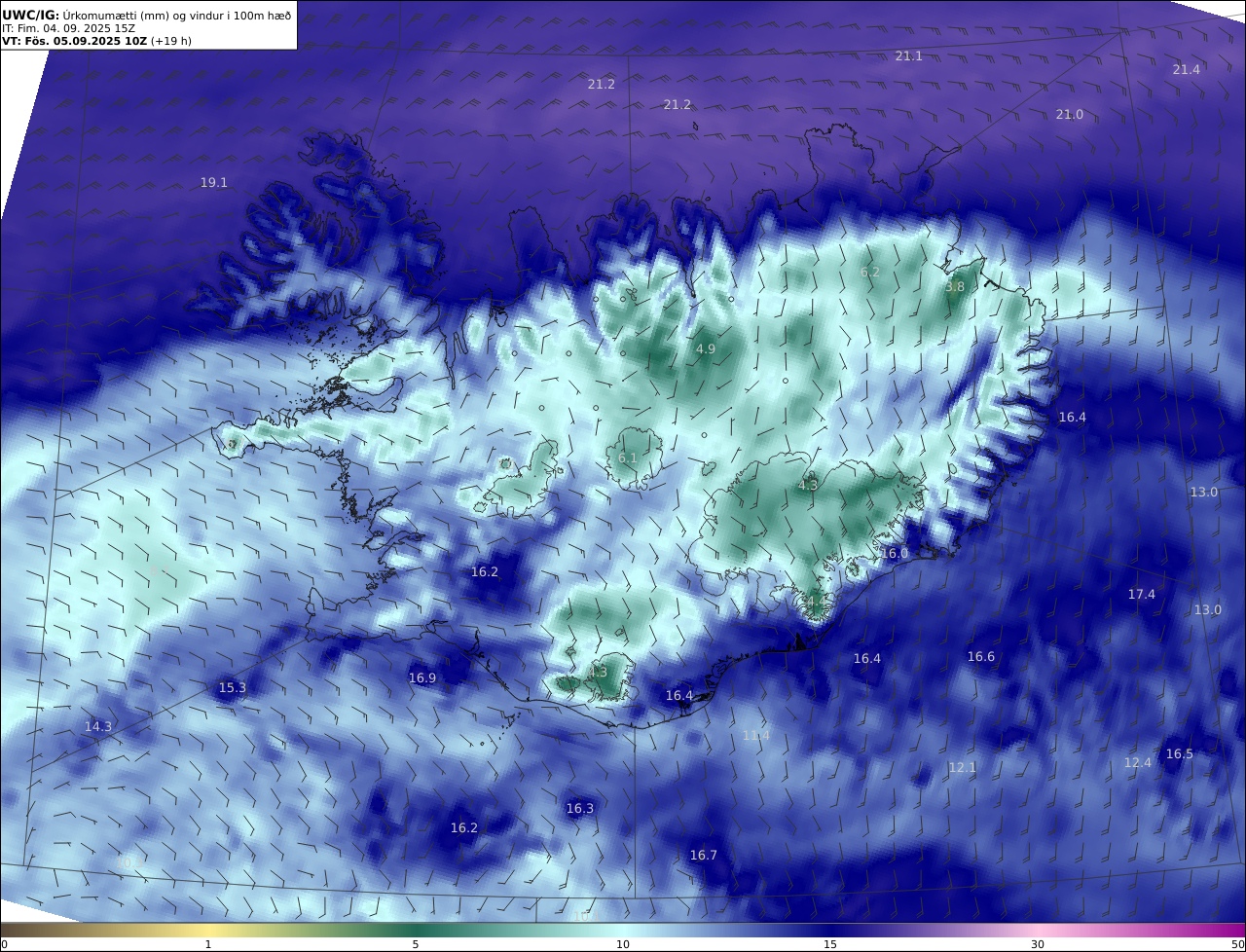The image size is (1246, 952).
Task: Click the color scale tick label 15
Action: [830, 944]
